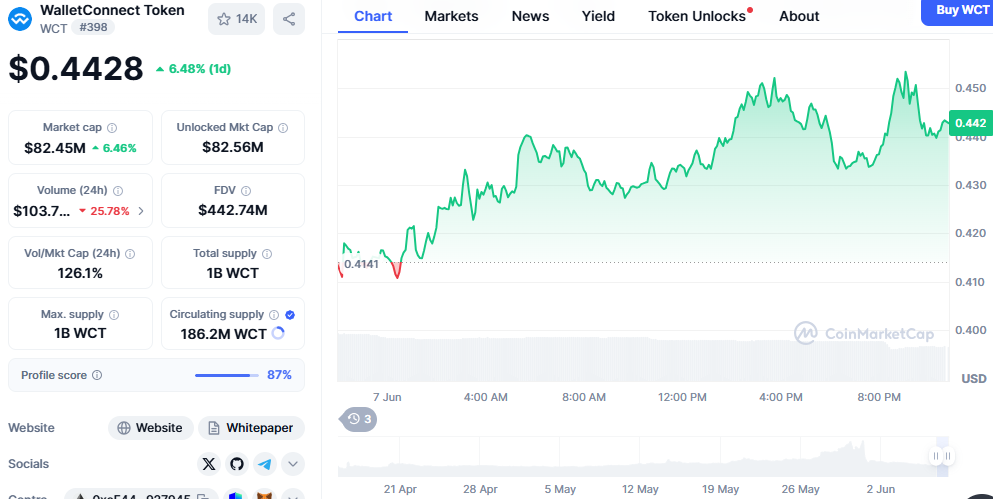
Task: Expand more socials chevron
Action: click(x=293, y=464)
